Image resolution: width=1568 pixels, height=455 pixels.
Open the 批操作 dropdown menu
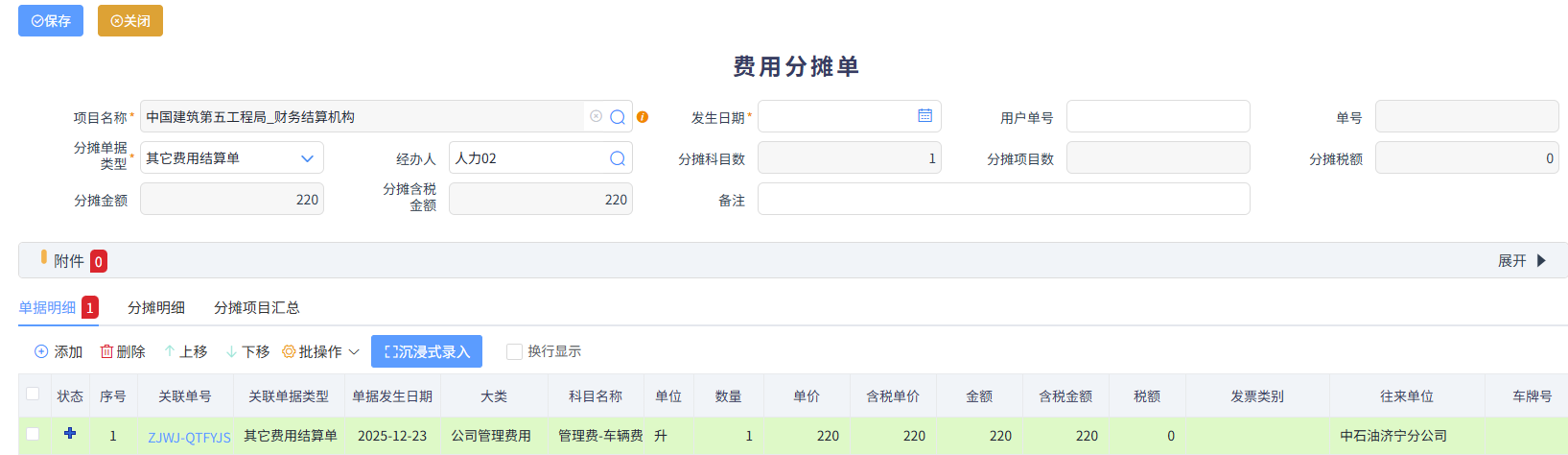click(x=320, y=352)
